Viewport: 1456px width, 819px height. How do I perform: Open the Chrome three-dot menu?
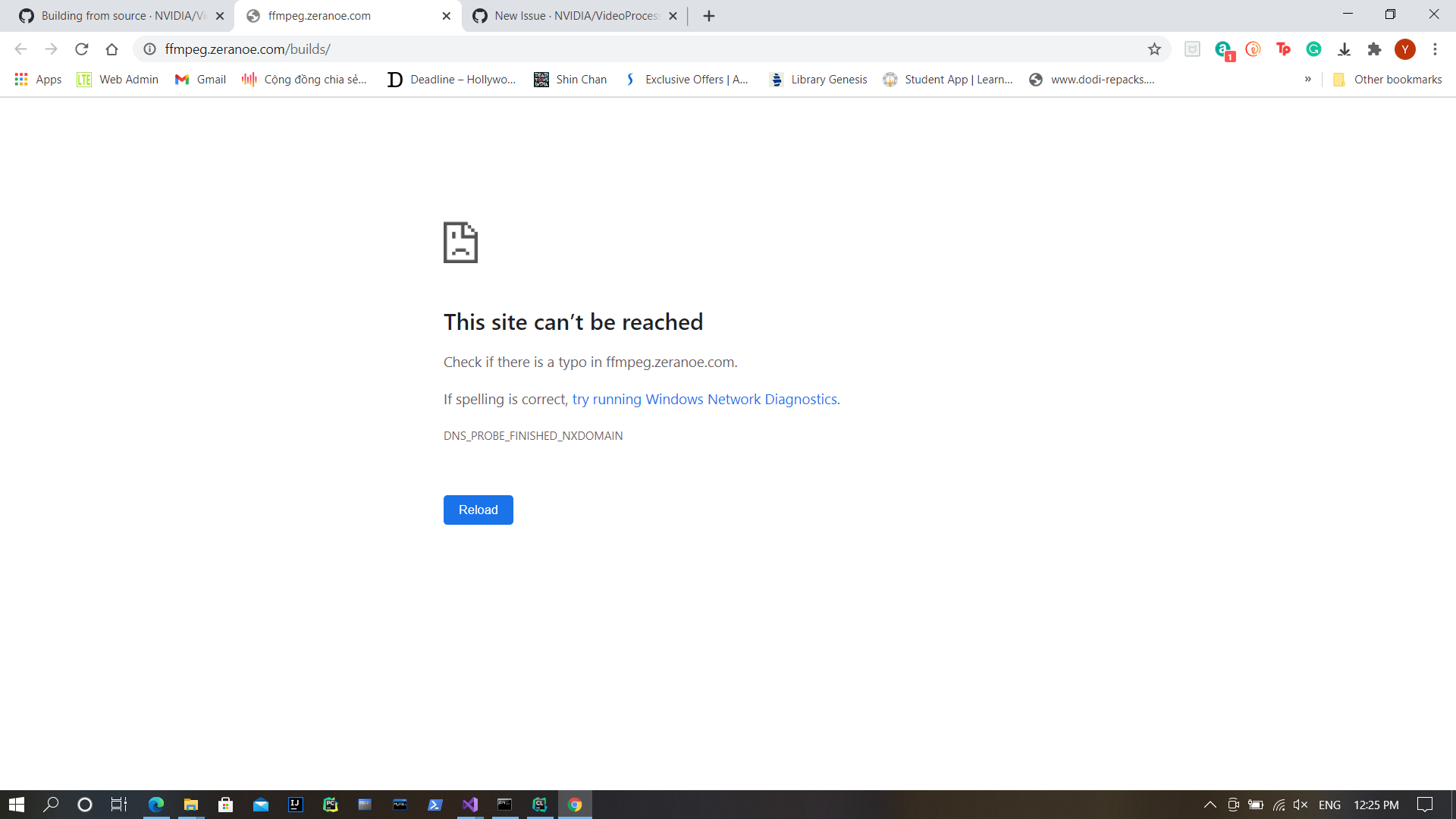tap(1435, 49)
